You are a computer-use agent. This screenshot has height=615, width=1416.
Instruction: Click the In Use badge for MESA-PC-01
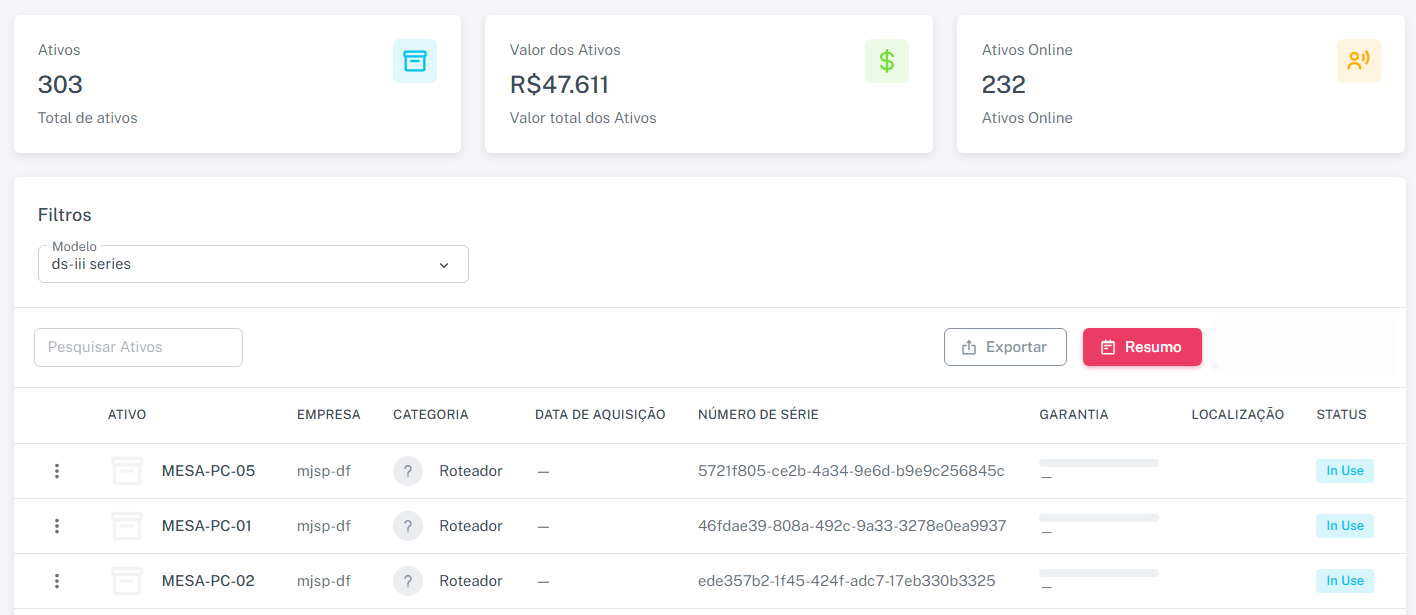coord(1345,526)
